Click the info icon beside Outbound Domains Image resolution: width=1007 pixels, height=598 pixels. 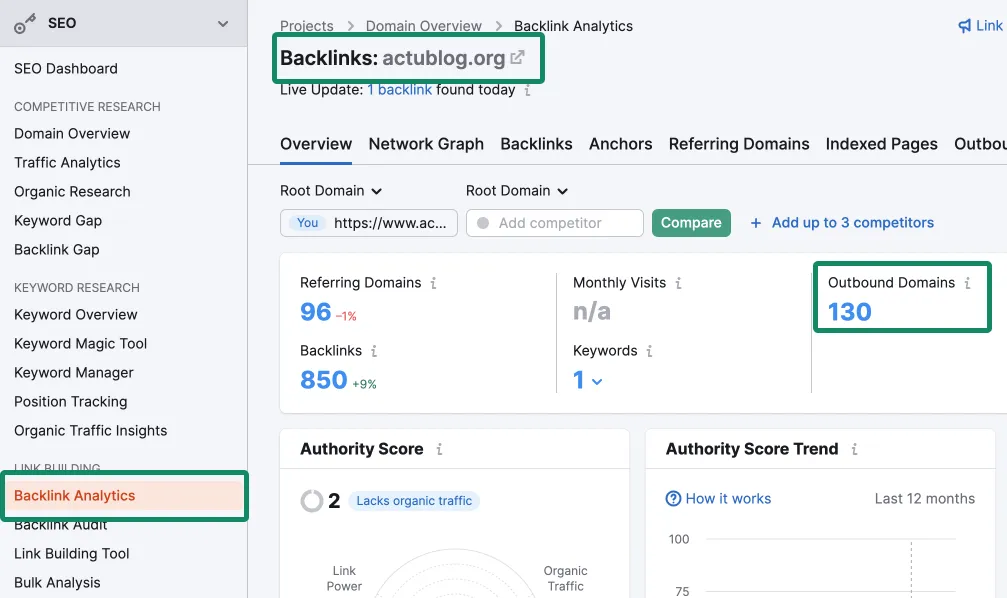click(967, 283)
